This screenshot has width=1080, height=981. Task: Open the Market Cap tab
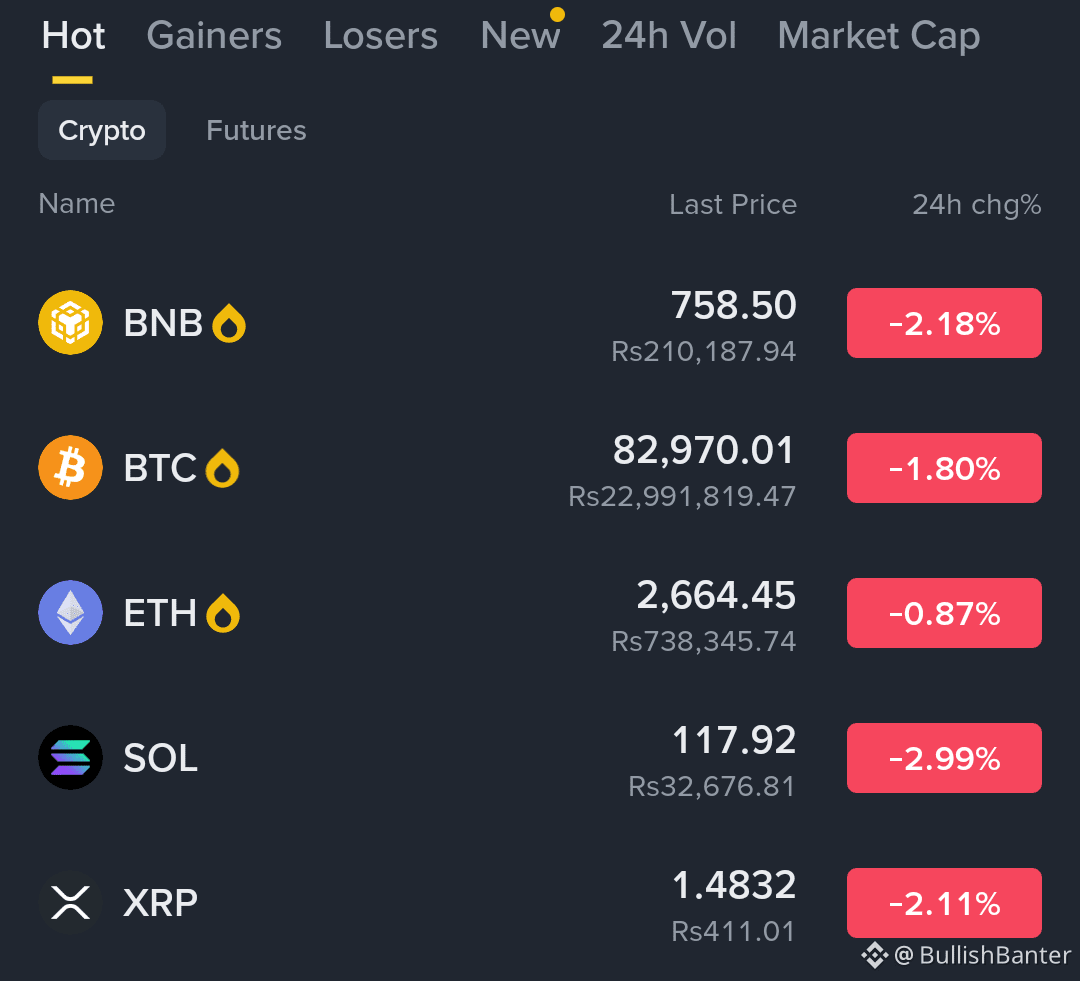[x=879, y=37]
